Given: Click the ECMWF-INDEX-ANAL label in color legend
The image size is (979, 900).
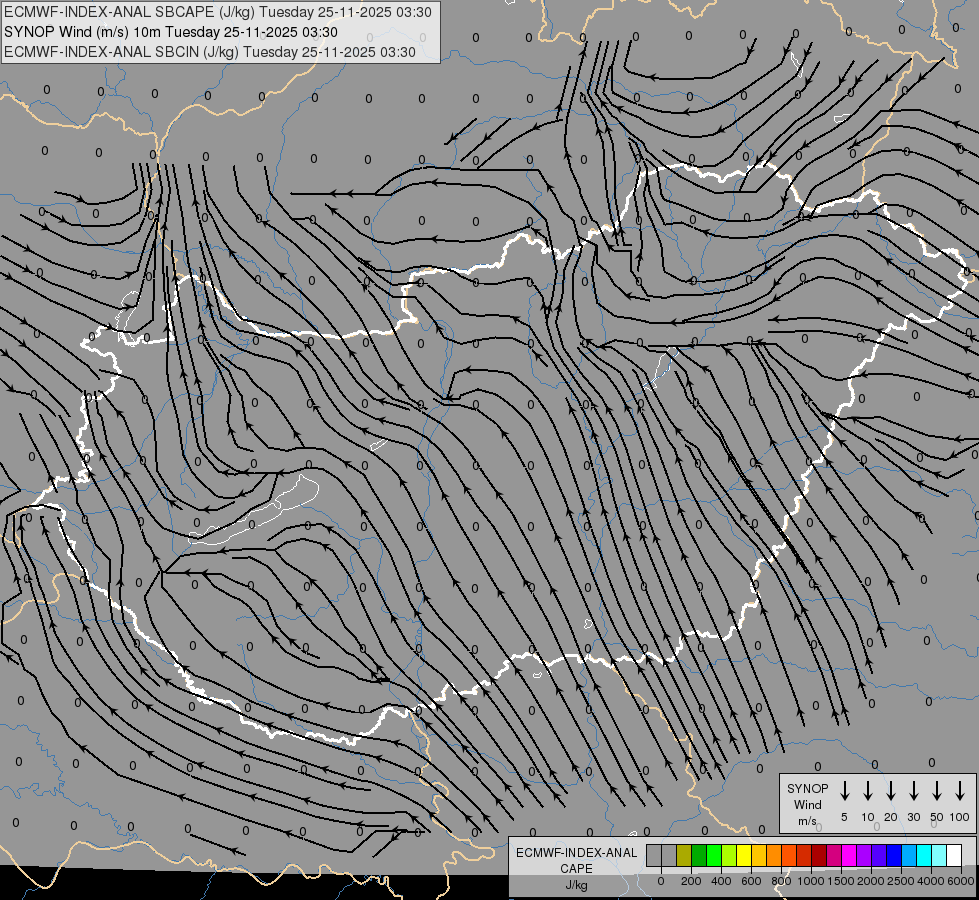Looking at the screenshot, I should [576, 853].
